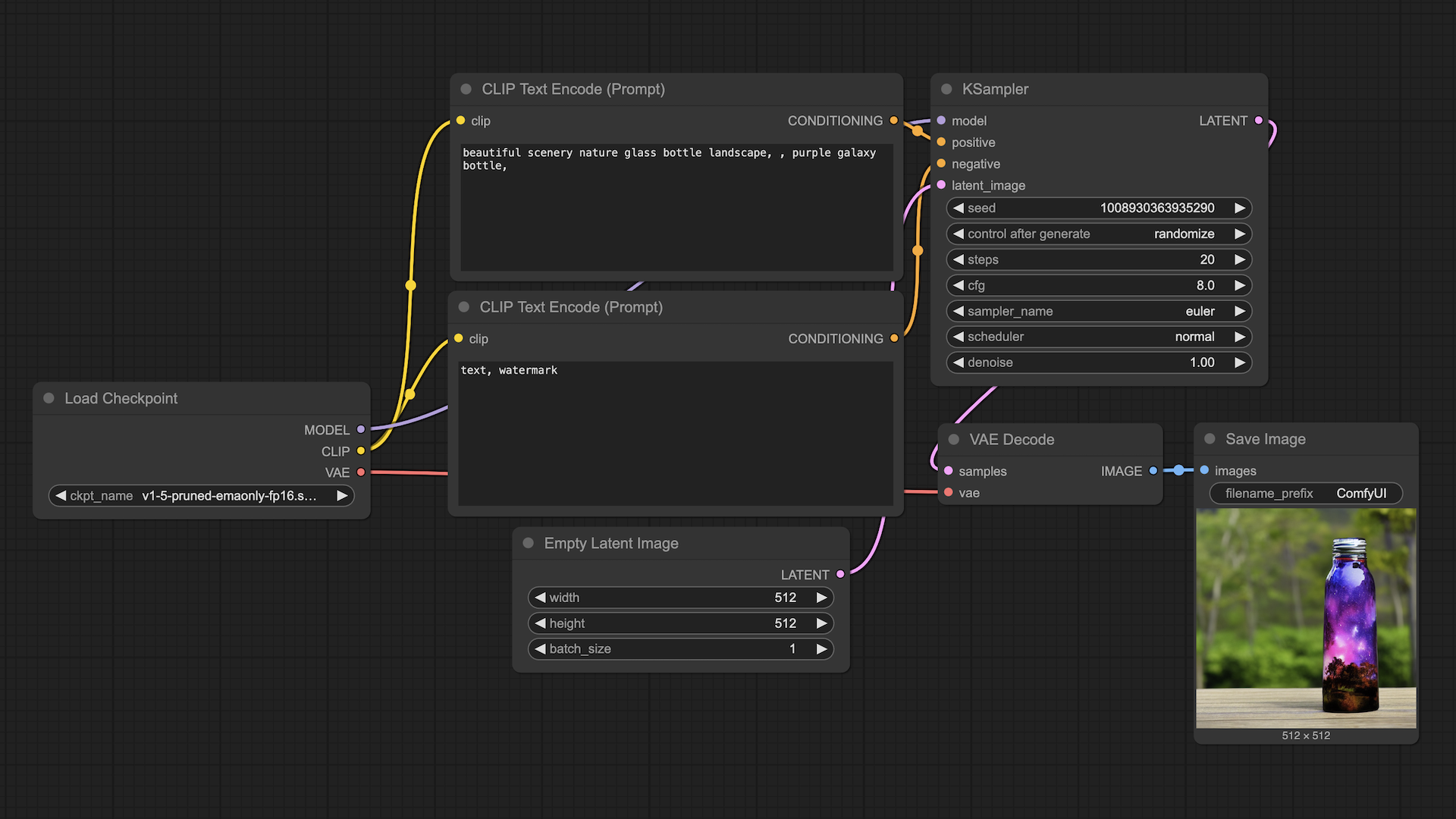Click the CONDITIONING output of the positive prompt node

pyautogui.click(x=894, y=121)
